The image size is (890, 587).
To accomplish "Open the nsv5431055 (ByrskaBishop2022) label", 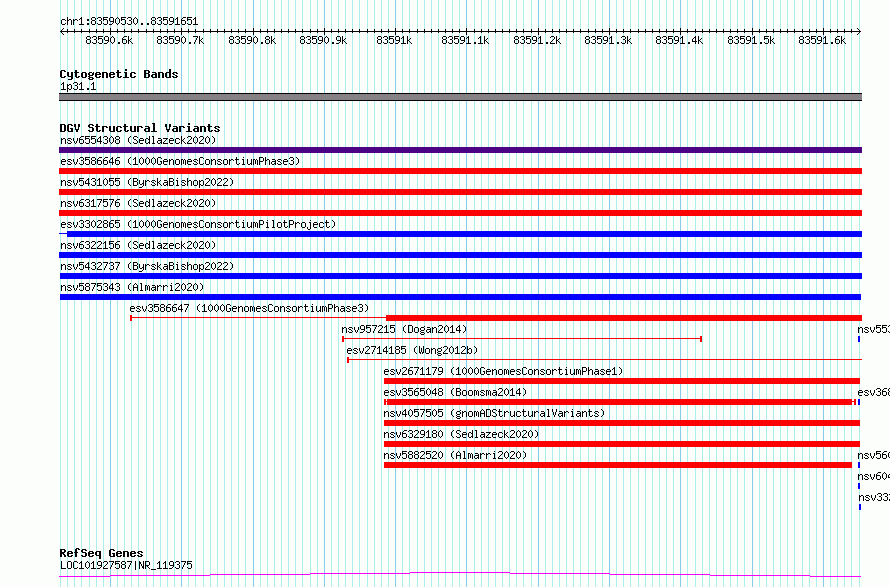I will [x=147, y=182].
